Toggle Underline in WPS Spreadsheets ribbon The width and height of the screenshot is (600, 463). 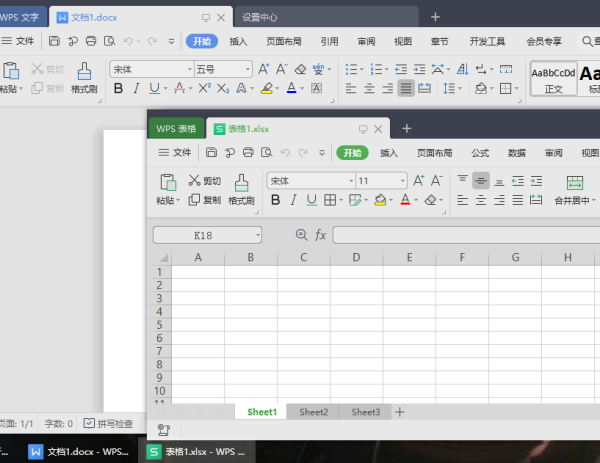point(311,200)
